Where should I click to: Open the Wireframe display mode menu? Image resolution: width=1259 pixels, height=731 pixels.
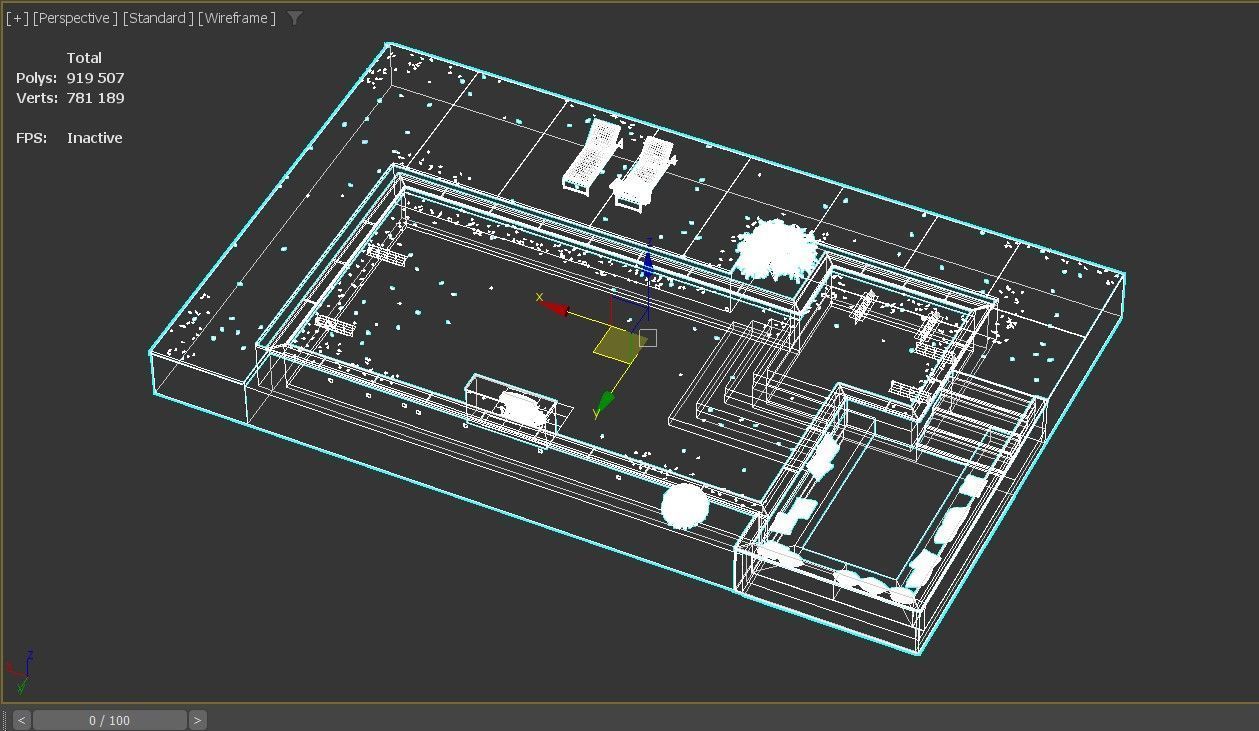coord(237,18)
